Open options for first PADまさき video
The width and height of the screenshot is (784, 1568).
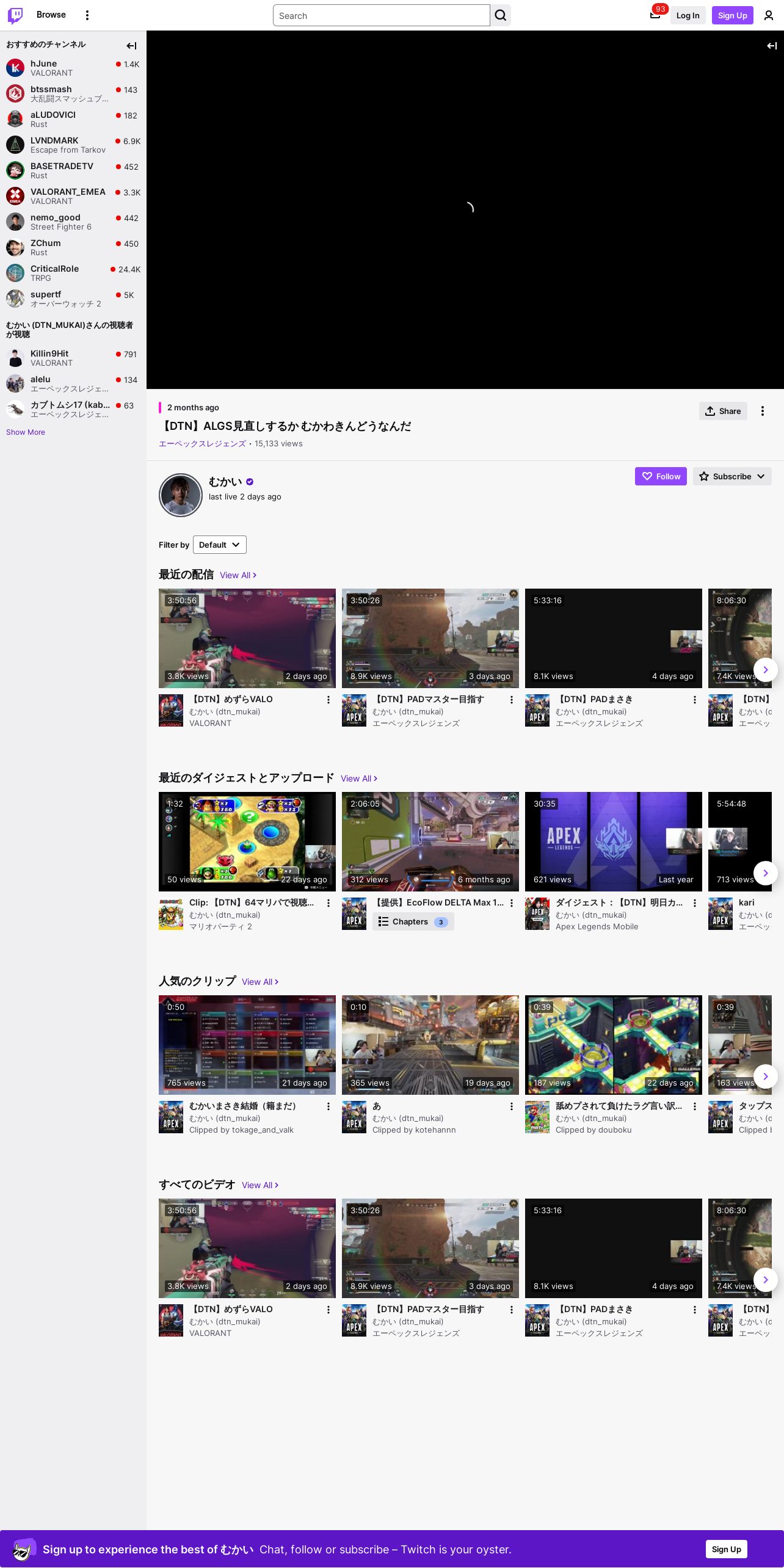(x=695, y=700)
